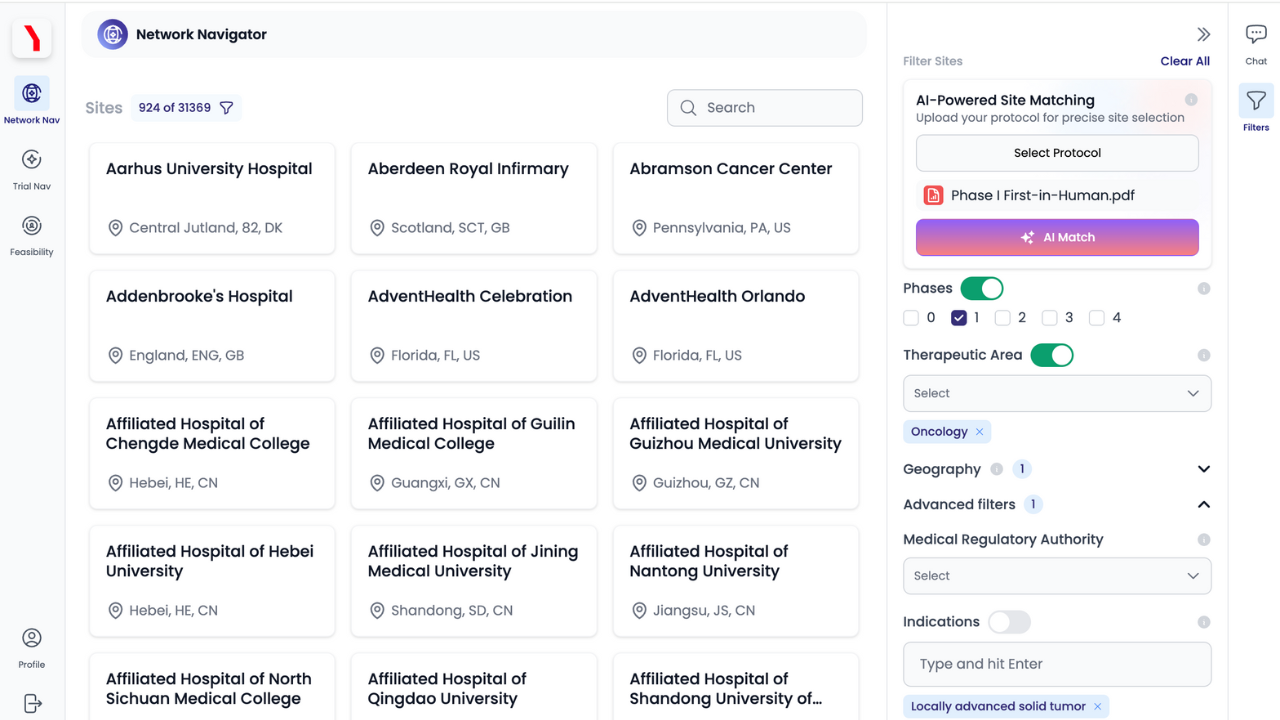Check the Phase 0 checkbox
1280x720 pixels.
(x=911, y=318)
